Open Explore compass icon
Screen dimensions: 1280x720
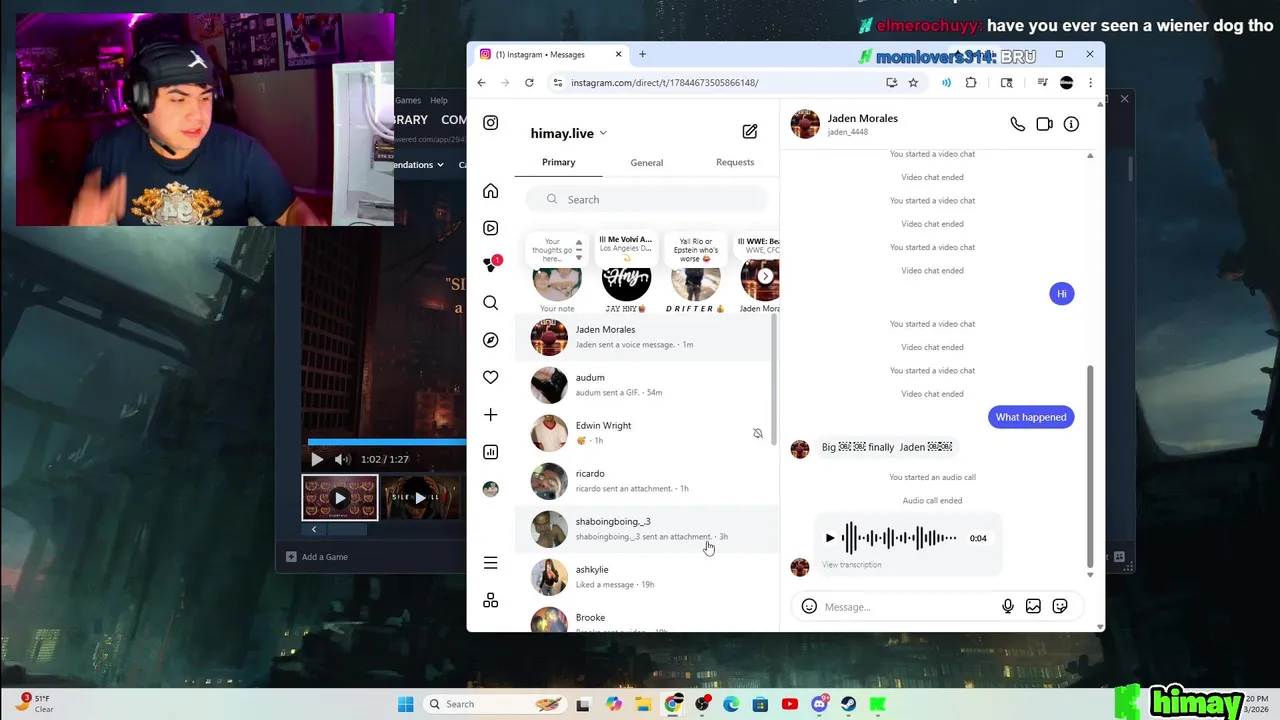pos(490,340)
